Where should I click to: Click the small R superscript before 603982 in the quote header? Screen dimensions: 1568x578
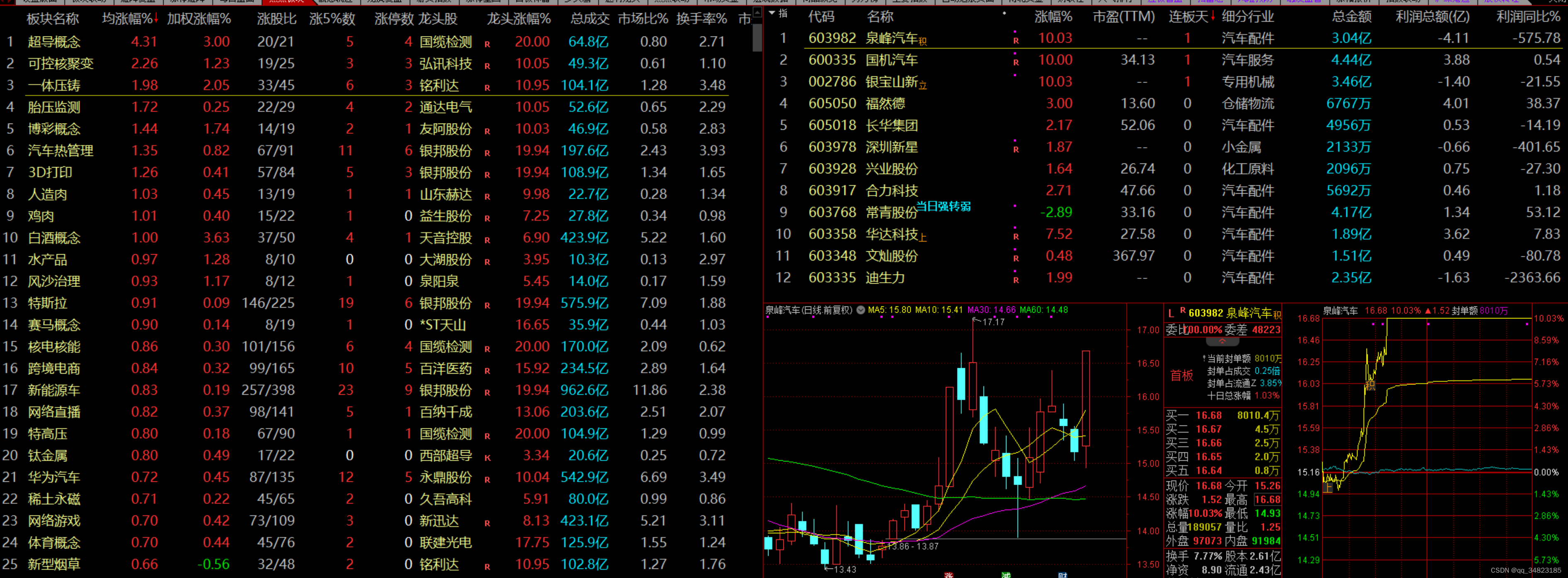click(x=1183, y=311)
